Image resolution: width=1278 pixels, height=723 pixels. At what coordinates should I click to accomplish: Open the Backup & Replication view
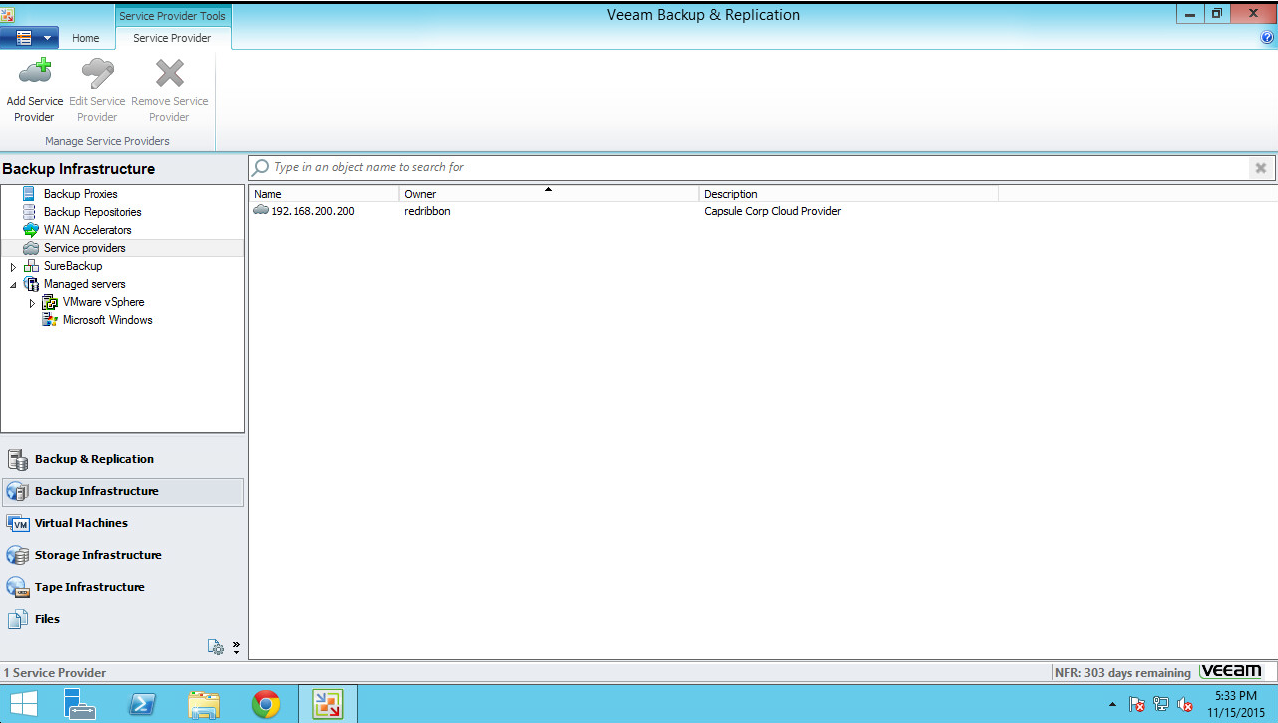(122, 459)
